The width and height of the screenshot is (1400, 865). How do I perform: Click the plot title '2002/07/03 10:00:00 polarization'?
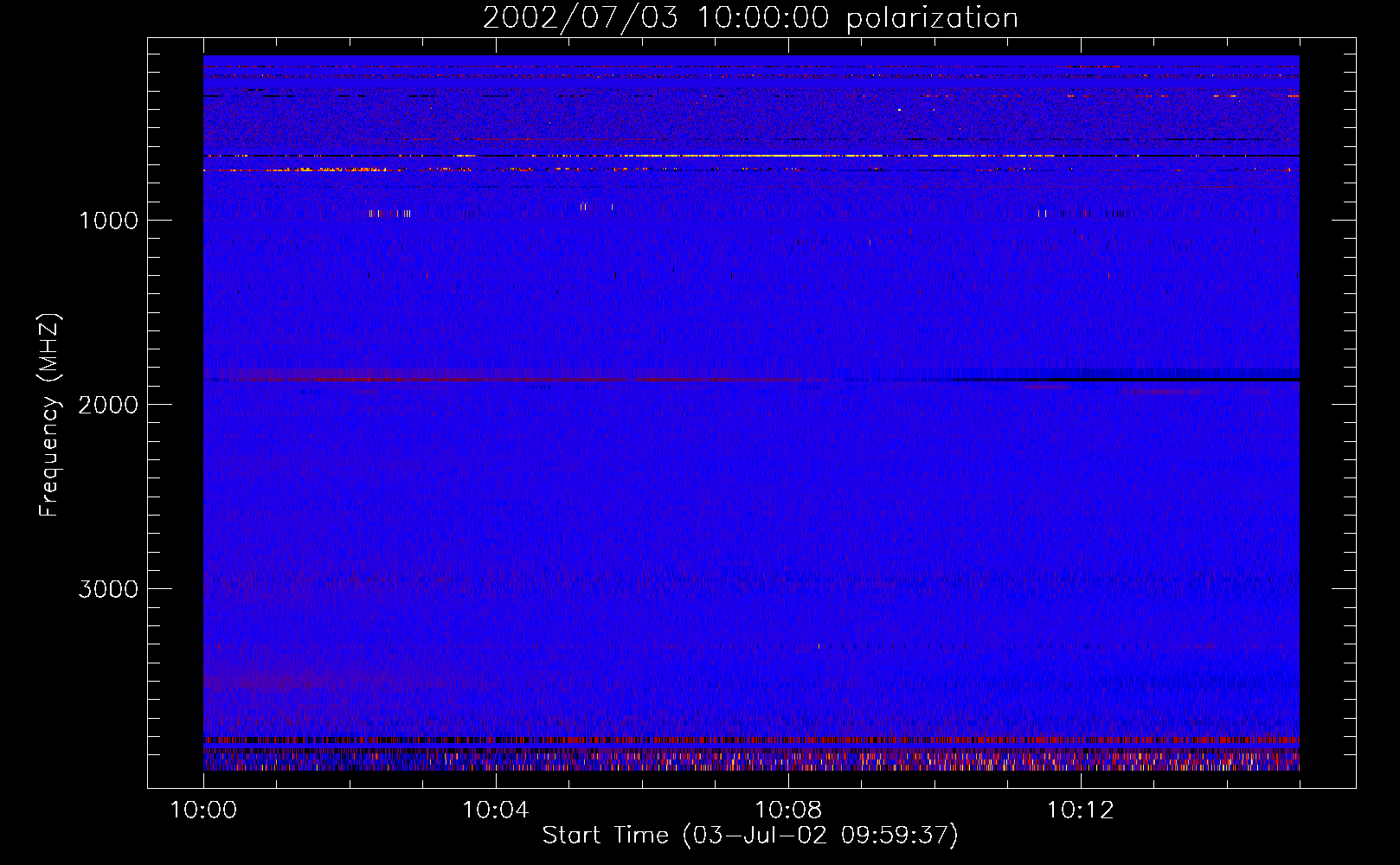point(750,18)
